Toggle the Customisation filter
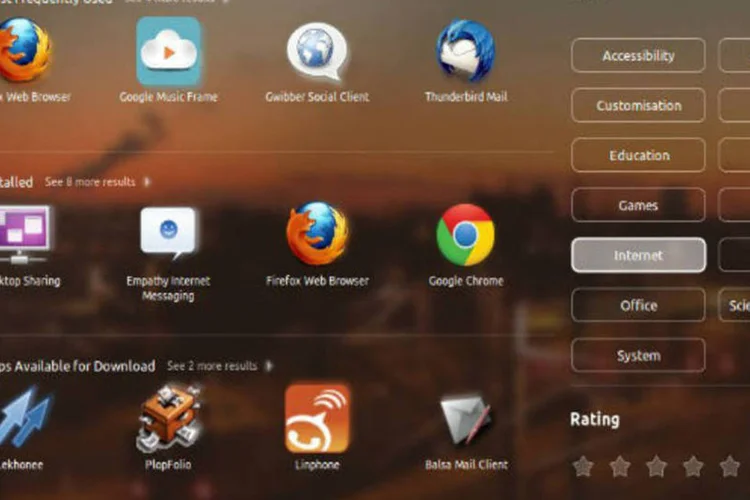This screenshot has height=500, width=750. (638, 105)
